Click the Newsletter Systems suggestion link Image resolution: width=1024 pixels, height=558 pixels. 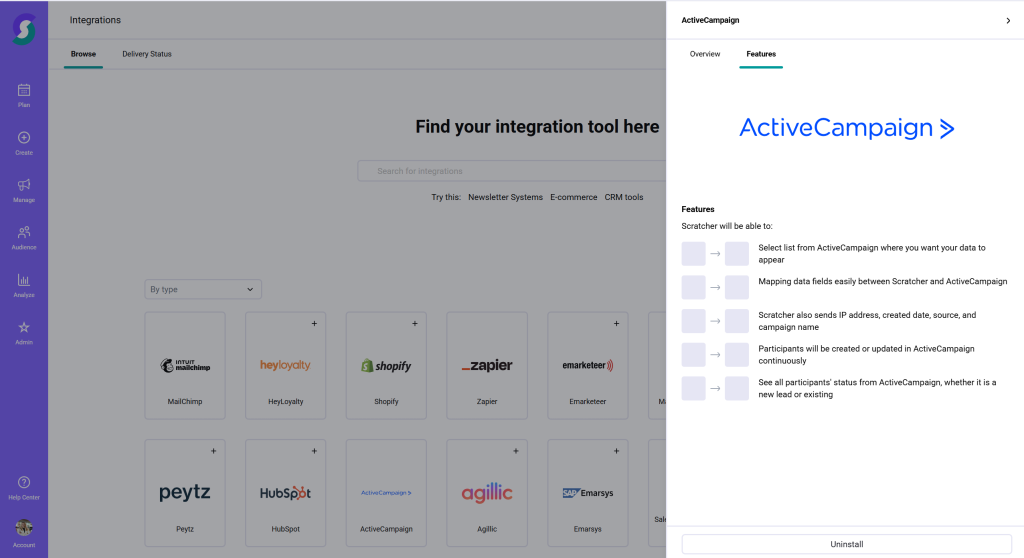(505, 197)
